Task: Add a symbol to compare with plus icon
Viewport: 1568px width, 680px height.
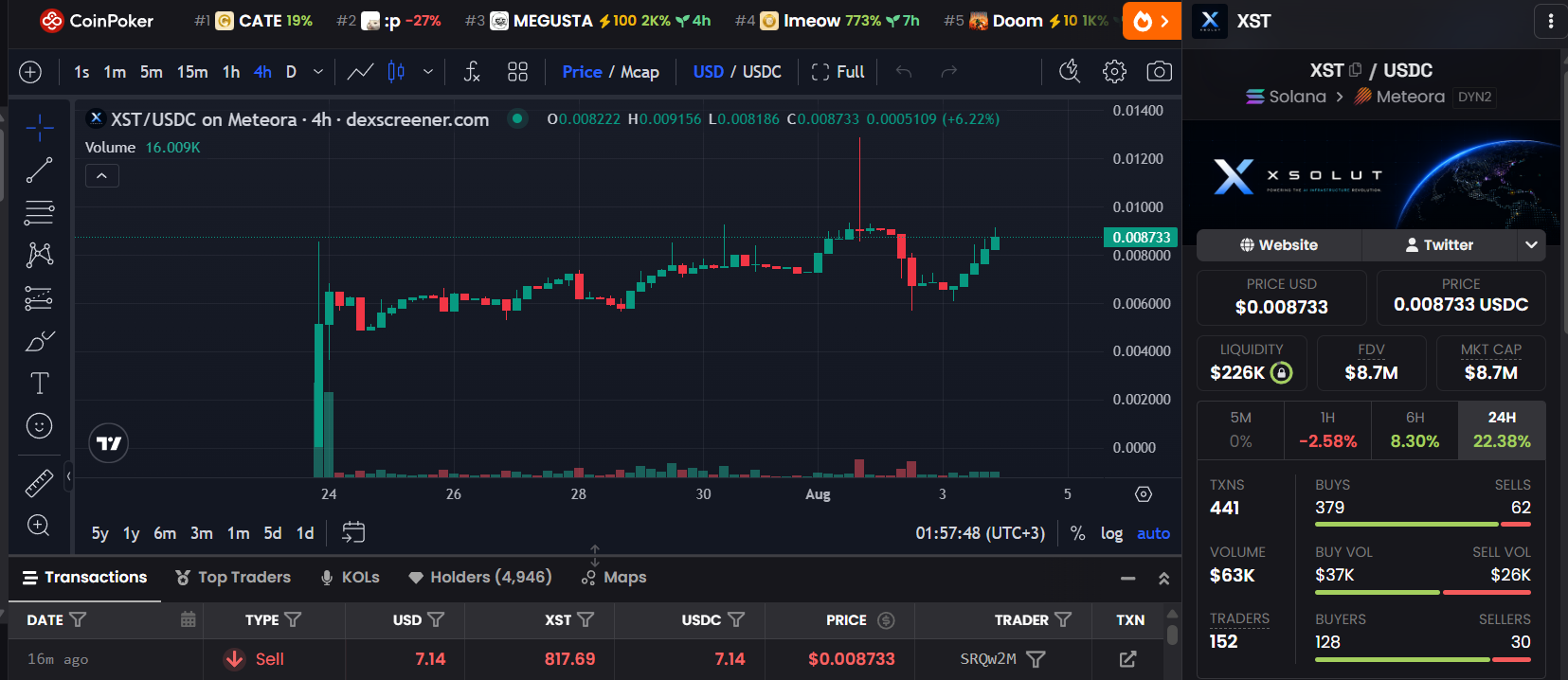Action: pos(30,72)
